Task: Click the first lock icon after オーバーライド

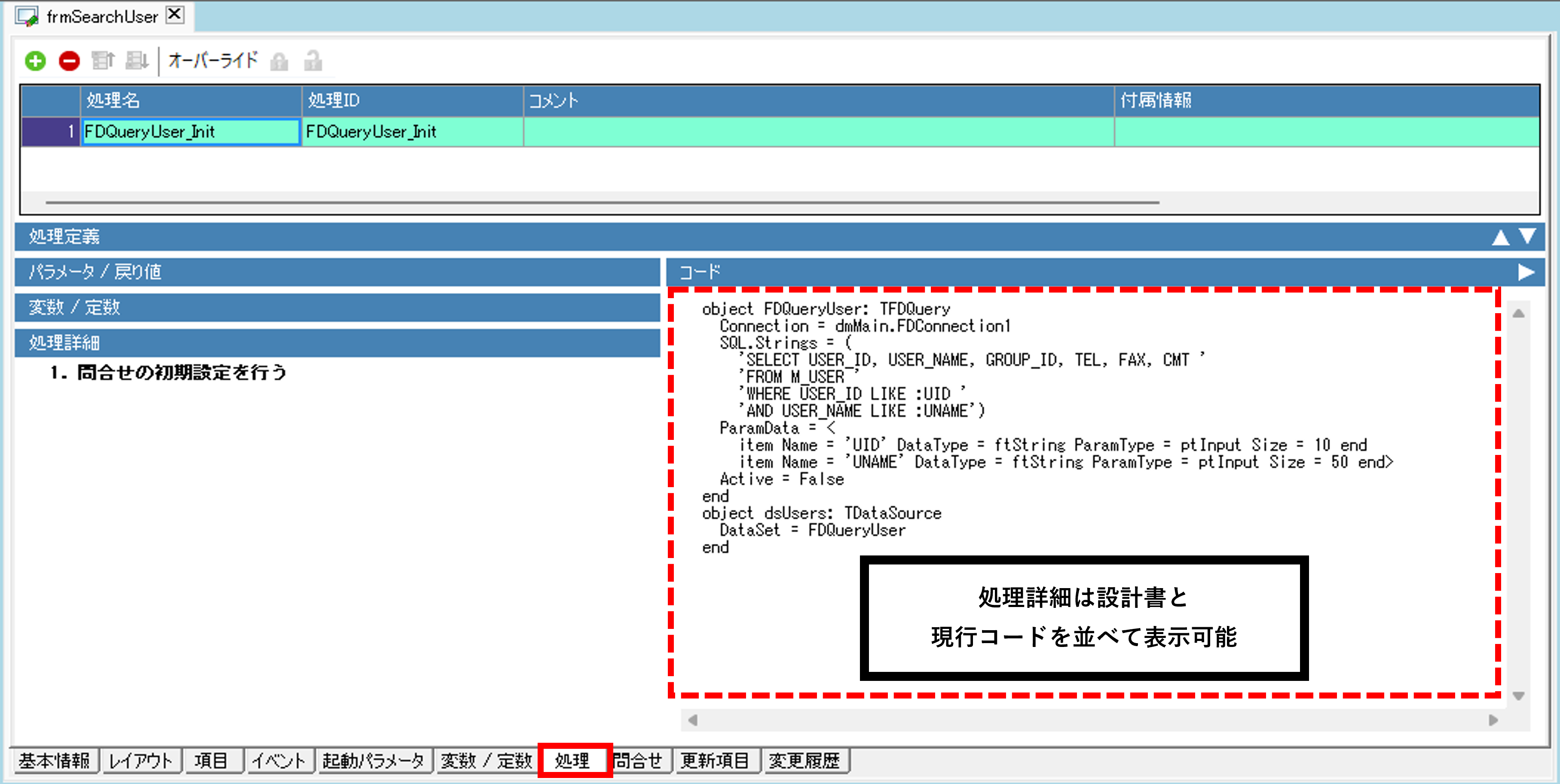Action: click(x=279, y=61)
